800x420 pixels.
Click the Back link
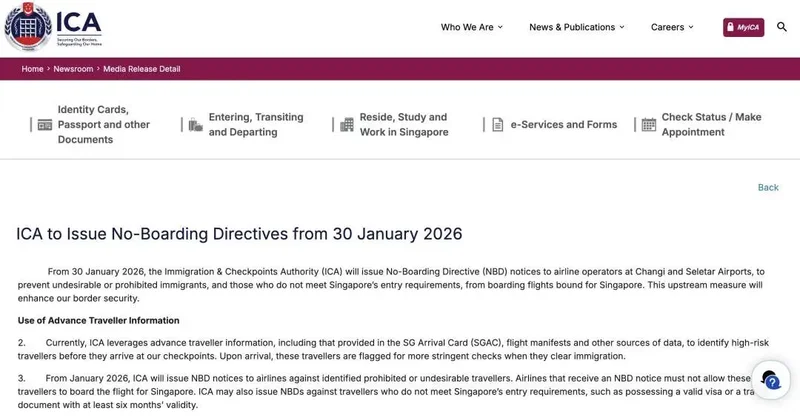coord(768,187)
